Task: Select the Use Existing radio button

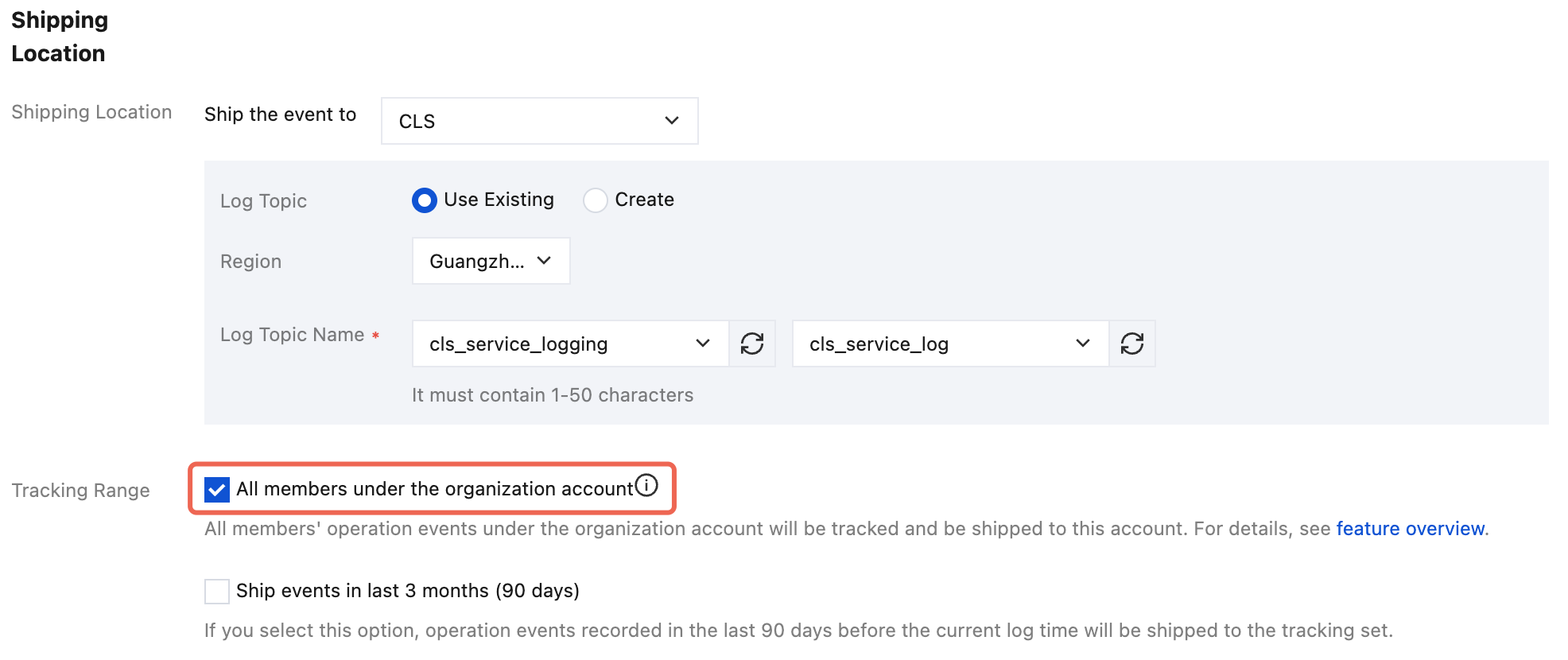Action: (x=425, y=200)
